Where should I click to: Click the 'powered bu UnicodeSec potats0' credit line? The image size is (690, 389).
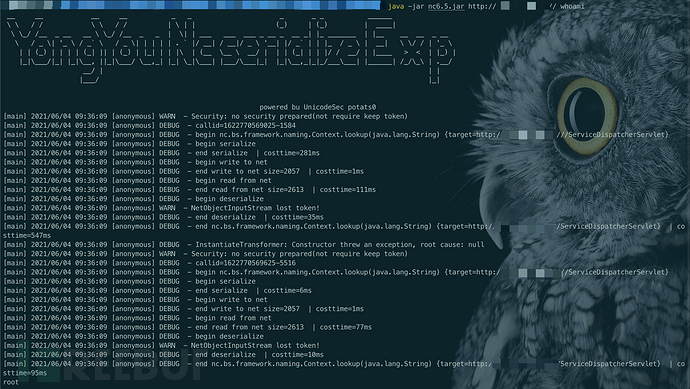tap(317, 107)
